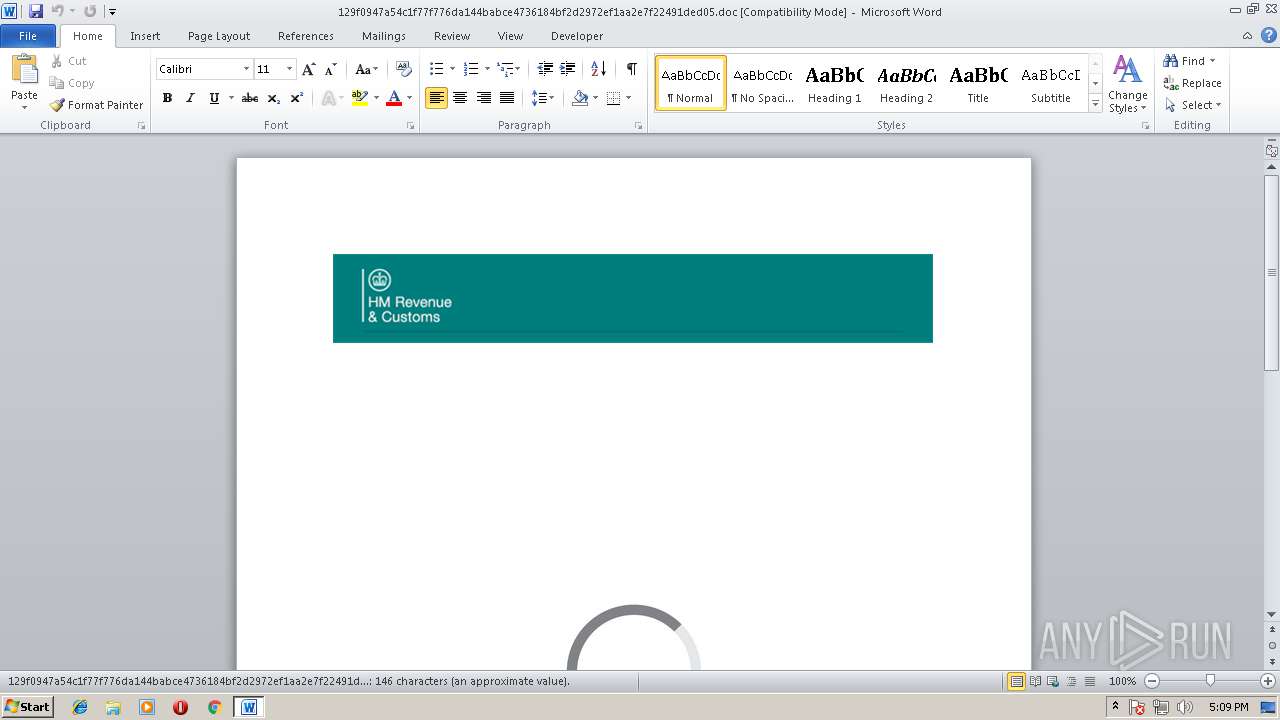Click the Find button
The height and width of the screenshot is (720, 1280).
tap(1189, 61)
